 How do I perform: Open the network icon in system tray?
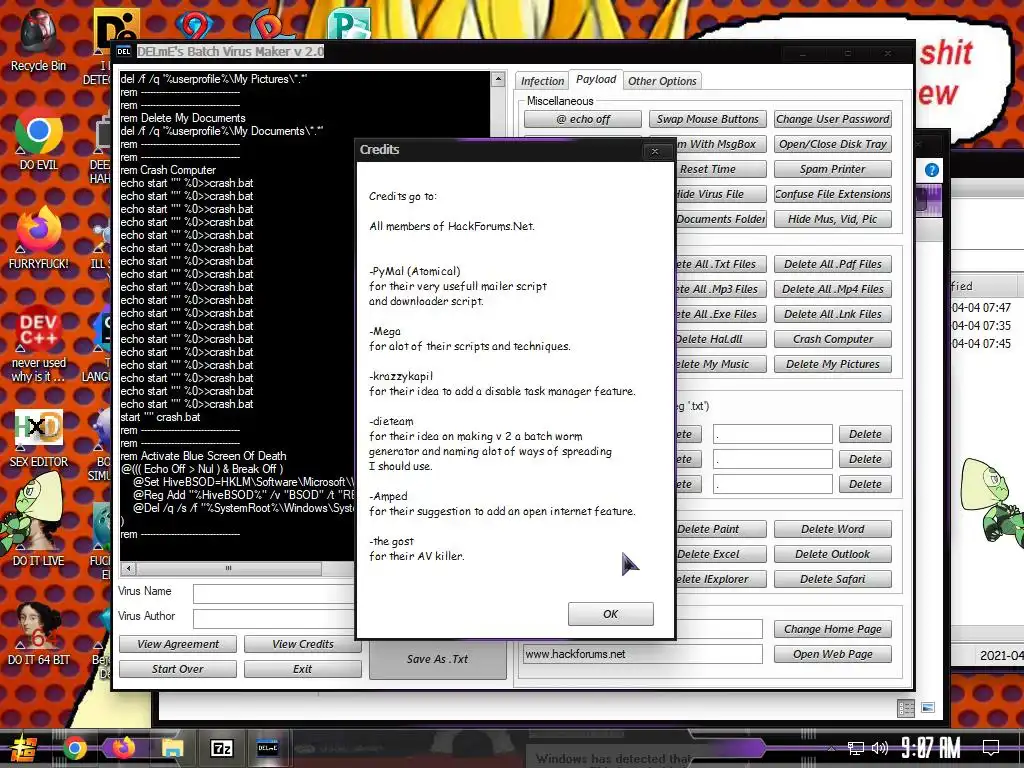point(855,748)
